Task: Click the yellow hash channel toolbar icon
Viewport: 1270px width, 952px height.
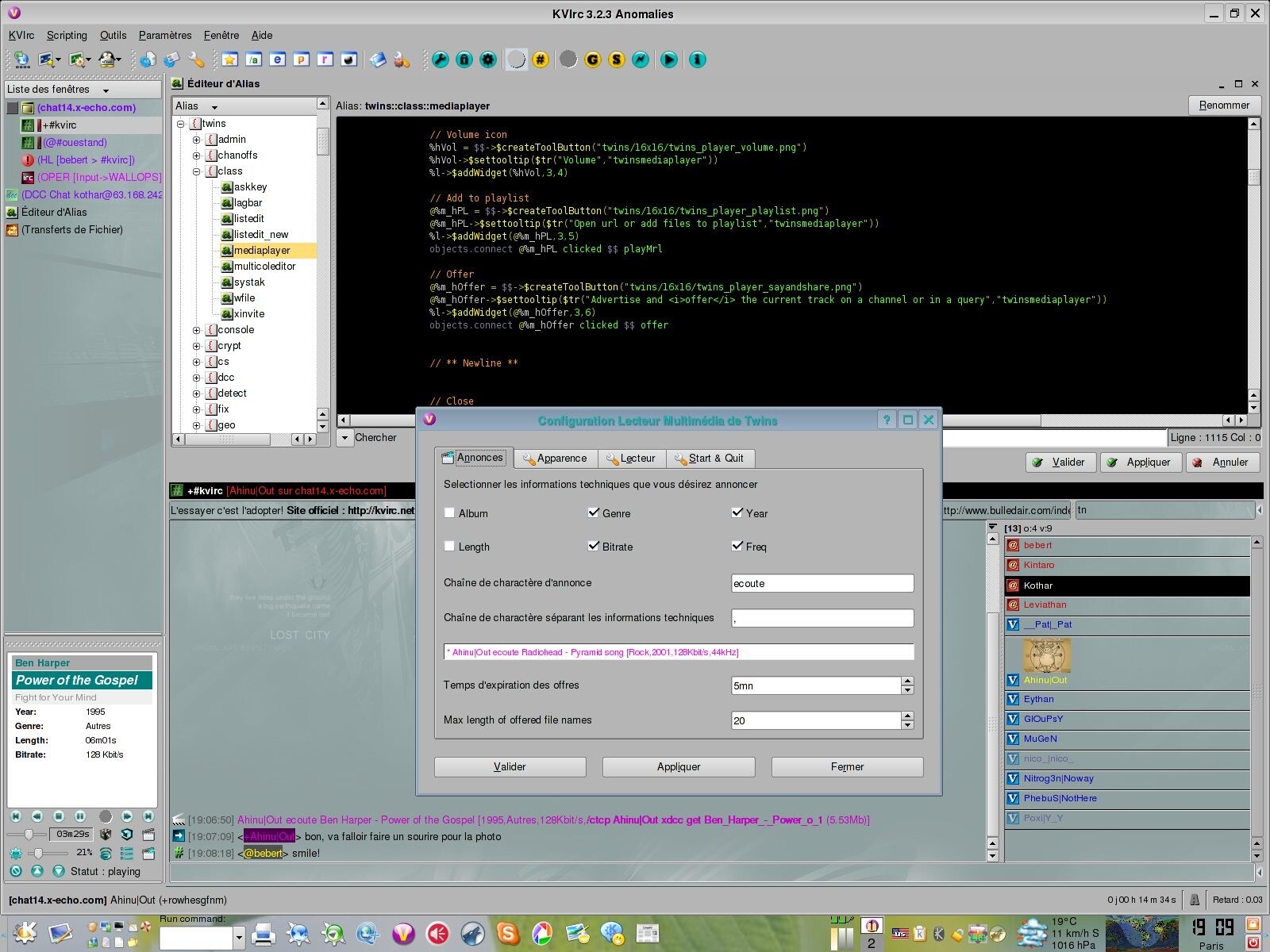Action: click(x=541, y=59)
